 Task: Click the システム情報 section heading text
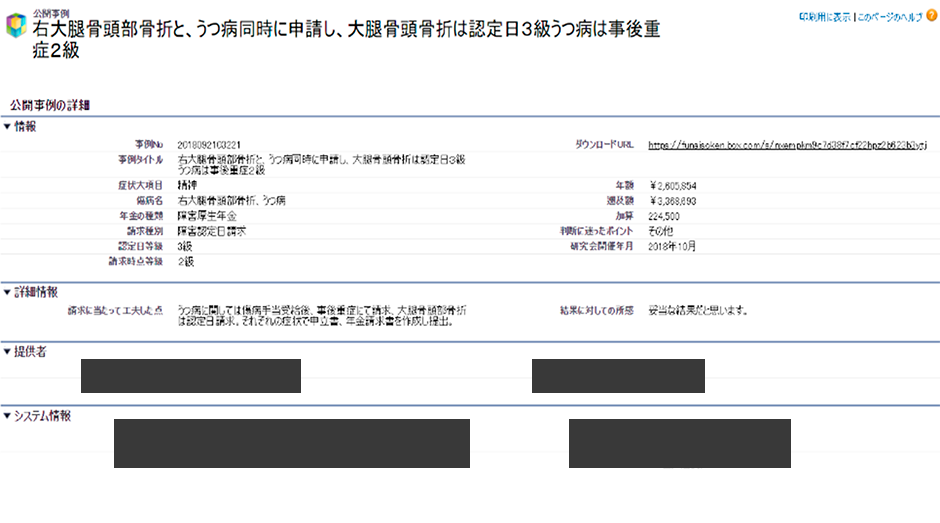coord(43,416)
